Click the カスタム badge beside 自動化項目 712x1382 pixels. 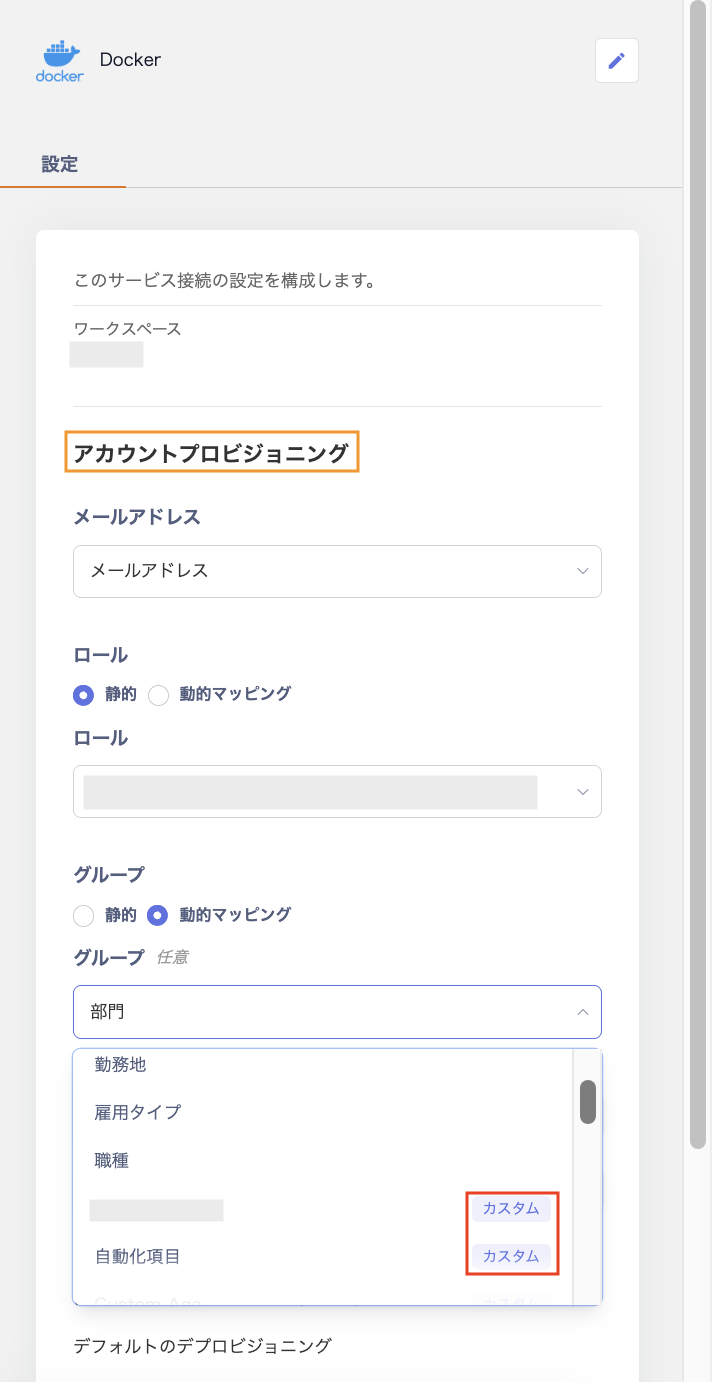click(x=511, y=1256)
